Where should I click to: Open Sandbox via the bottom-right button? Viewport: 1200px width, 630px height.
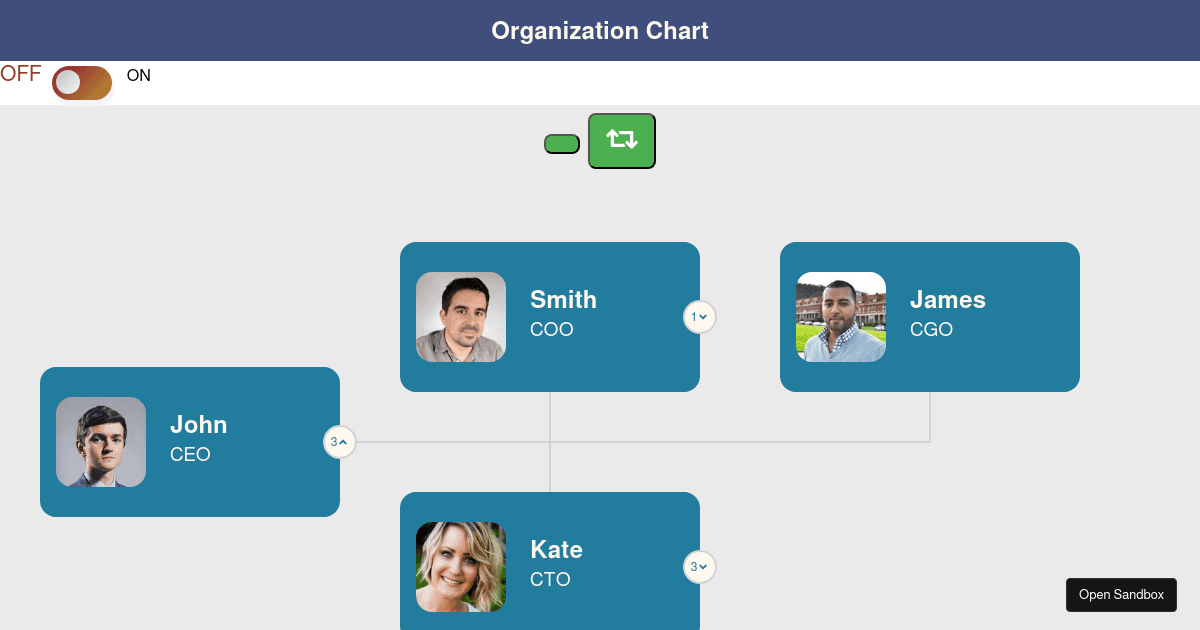click(x=1121, y=594)
